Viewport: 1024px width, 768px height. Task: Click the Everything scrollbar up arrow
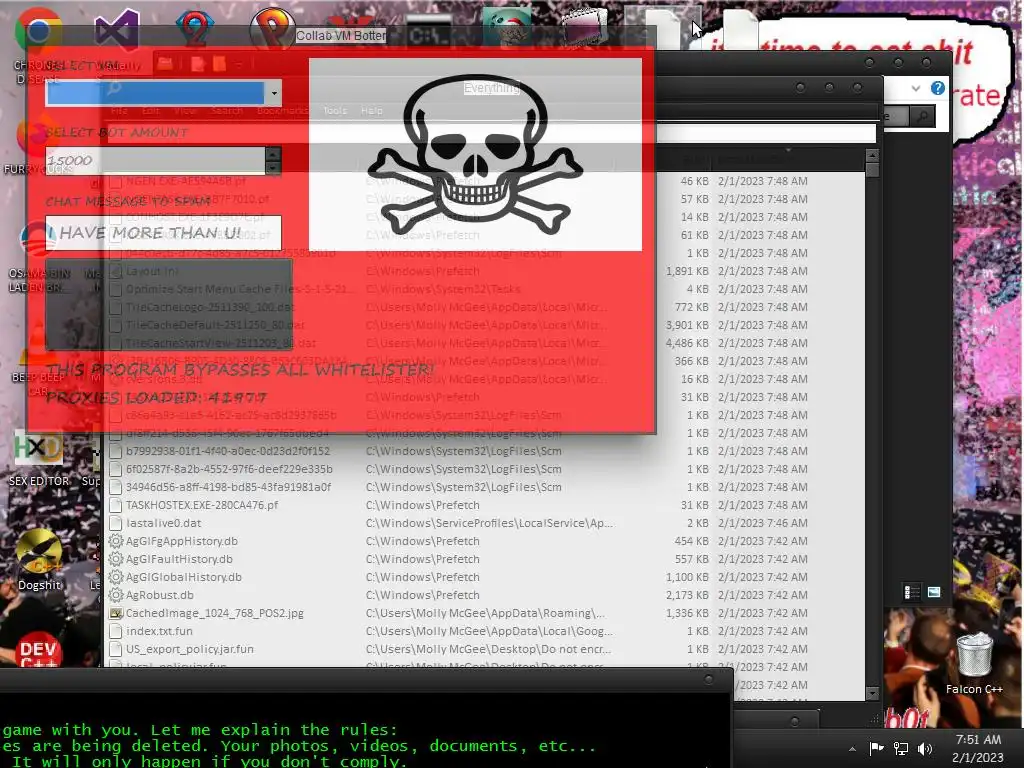pyautogui.click(x=872, y=155)
